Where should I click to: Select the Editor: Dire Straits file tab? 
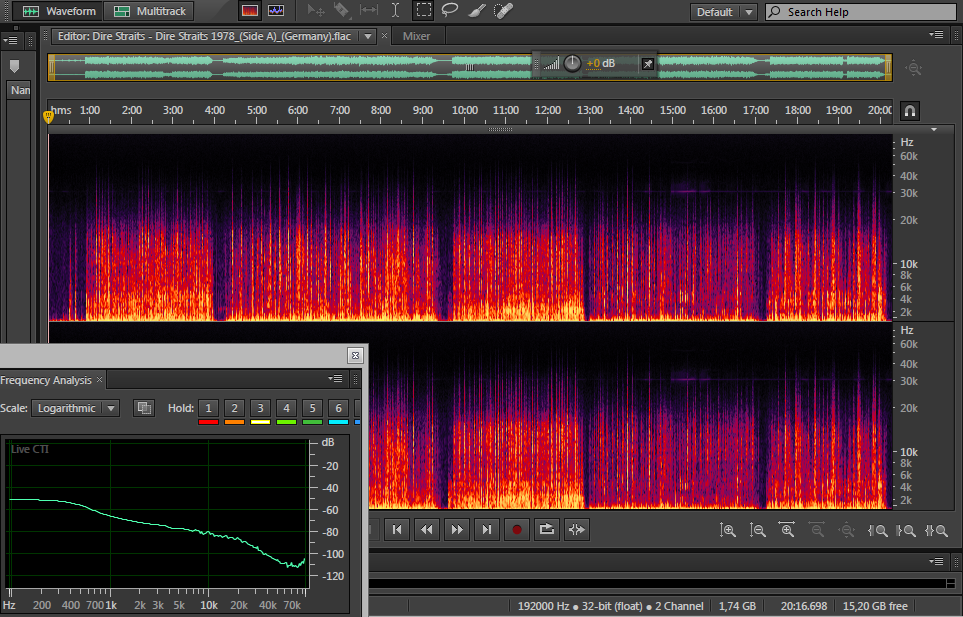click(205, 36)
